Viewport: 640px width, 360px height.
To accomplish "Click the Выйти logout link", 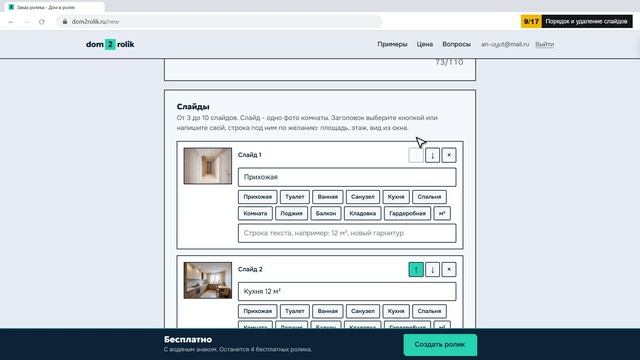I will 544,44.
